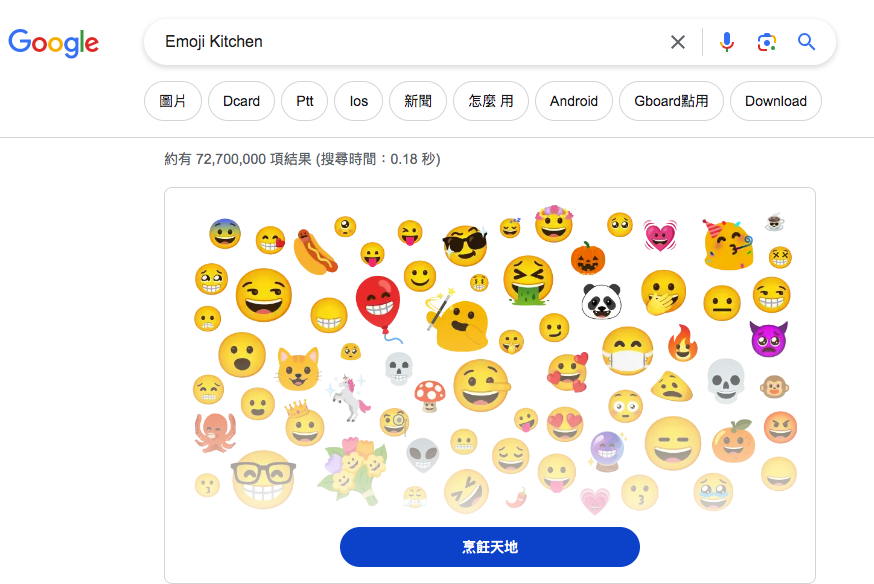Click the crystal ball emoji
This screenshot has height=584, width=874.
coord(606,451)
